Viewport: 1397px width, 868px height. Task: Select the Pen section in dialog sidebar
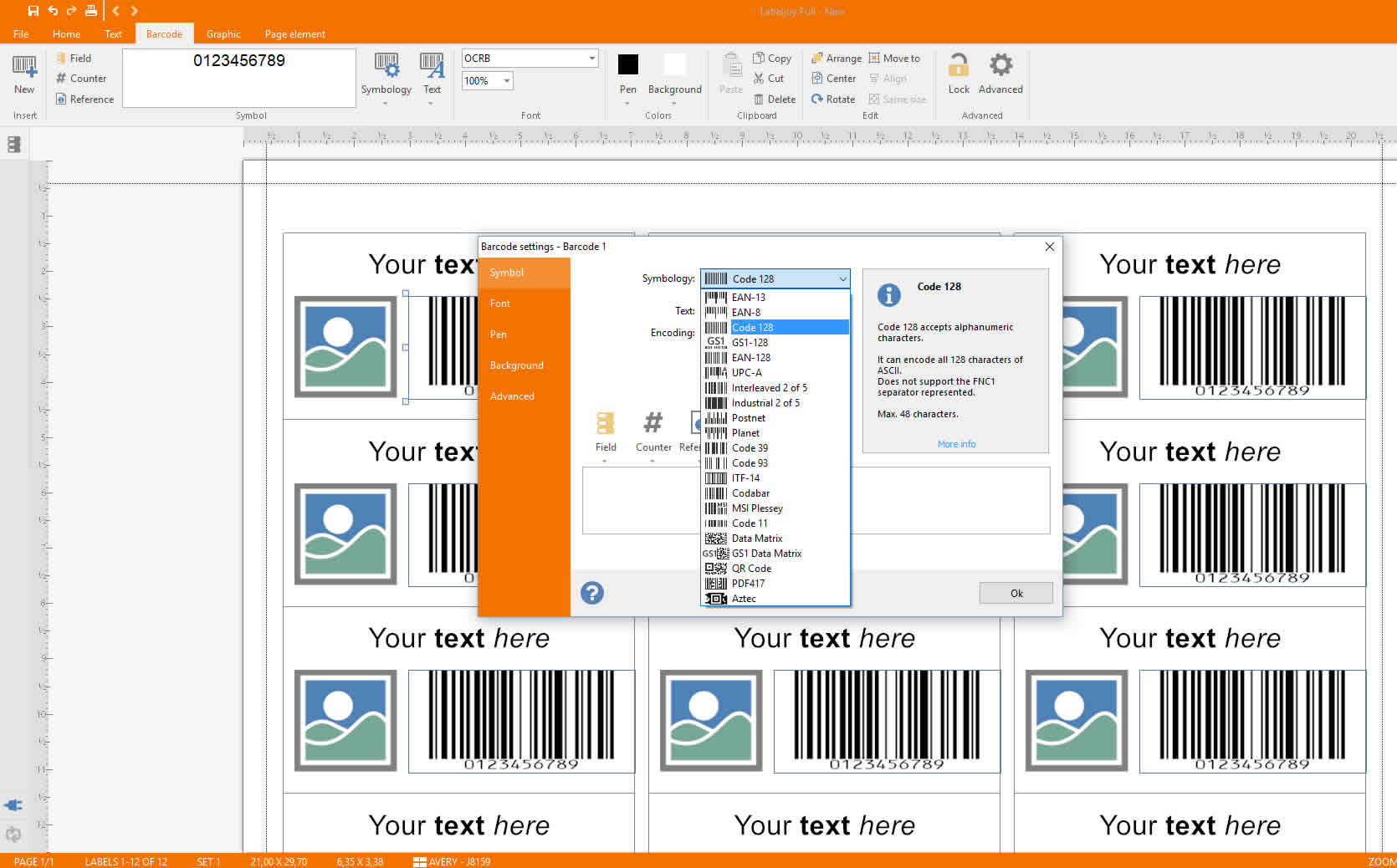point(525,334)
